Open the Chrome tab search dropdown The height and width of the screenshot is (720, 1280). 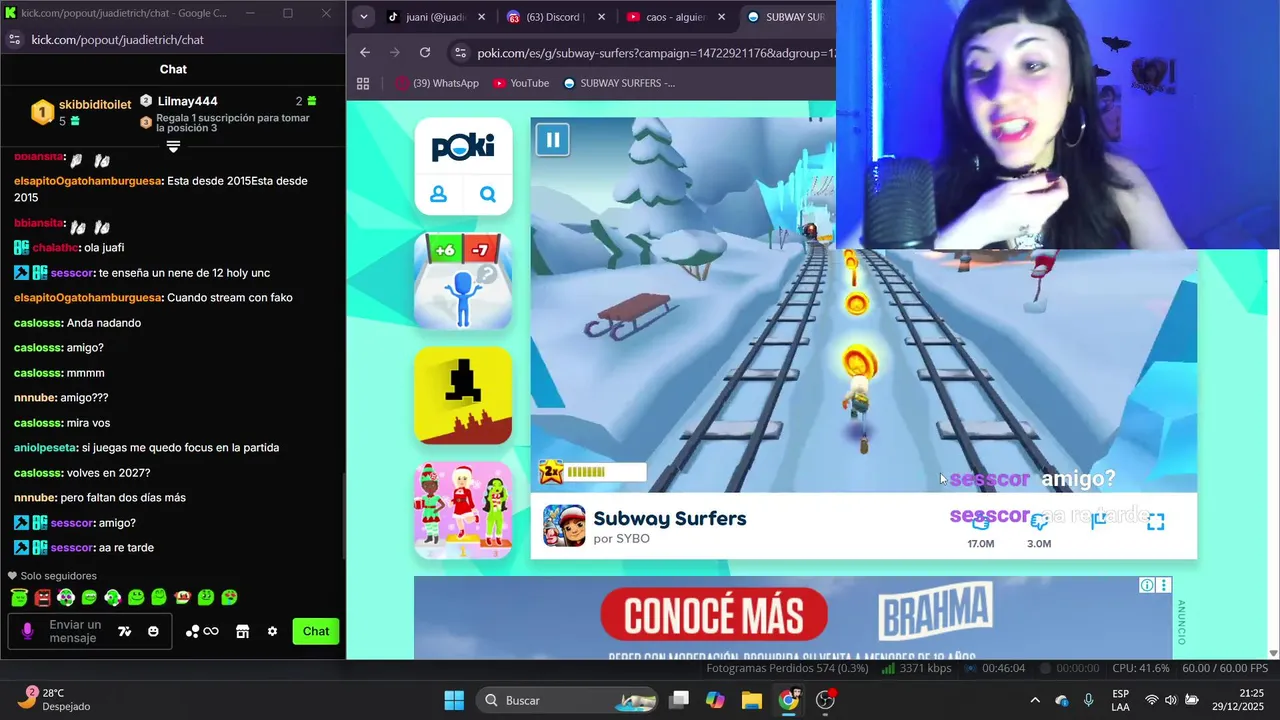pos(364,17)
